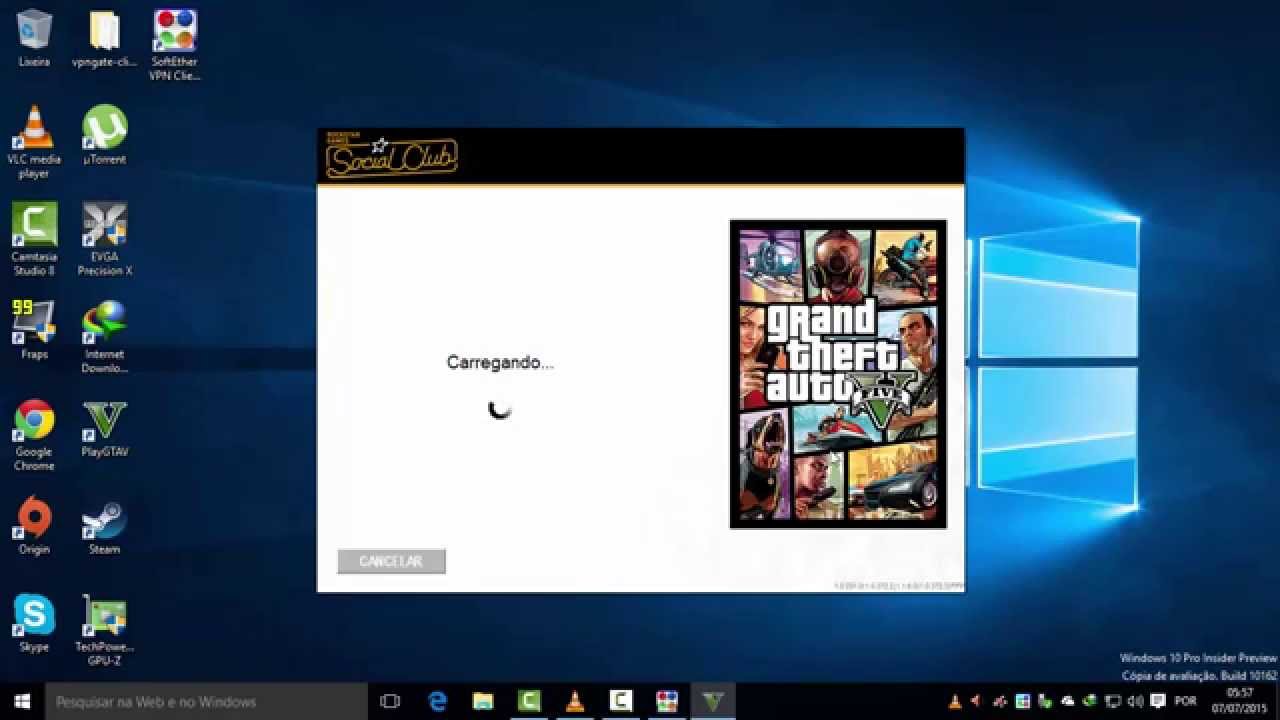
Task: Open VLC cone in the taskbar
Action: click(575, 701)
